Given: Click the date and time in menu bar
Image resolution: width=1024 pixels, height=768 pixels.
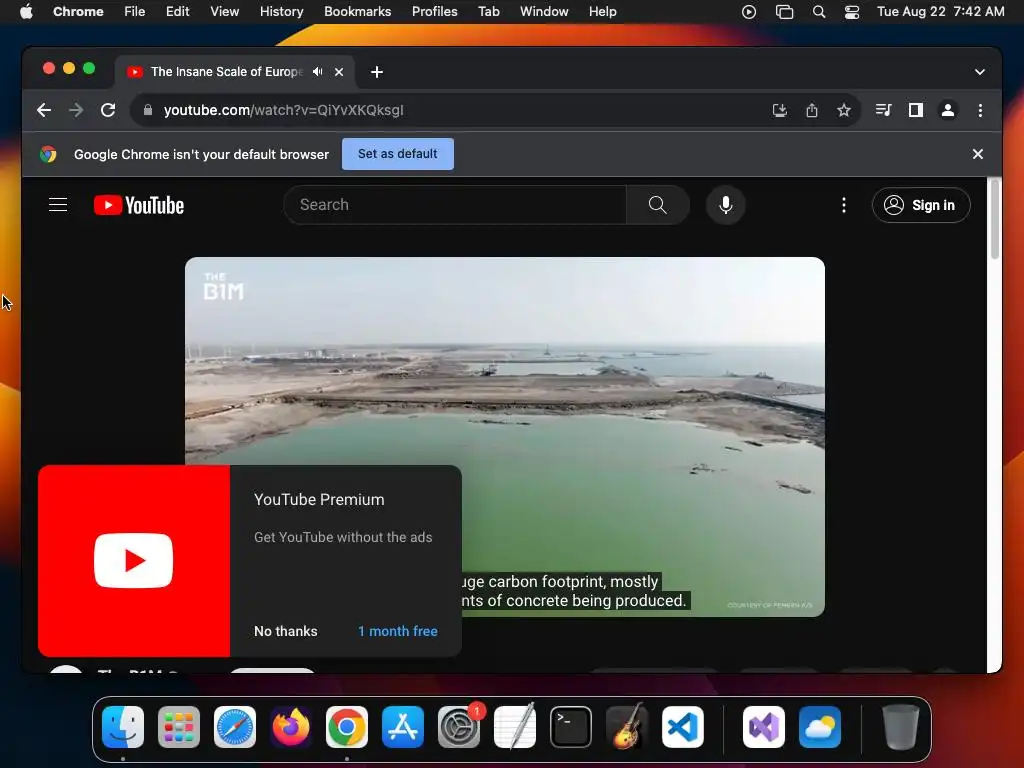Looking at the screenshot, I should (x=940, y=12).
